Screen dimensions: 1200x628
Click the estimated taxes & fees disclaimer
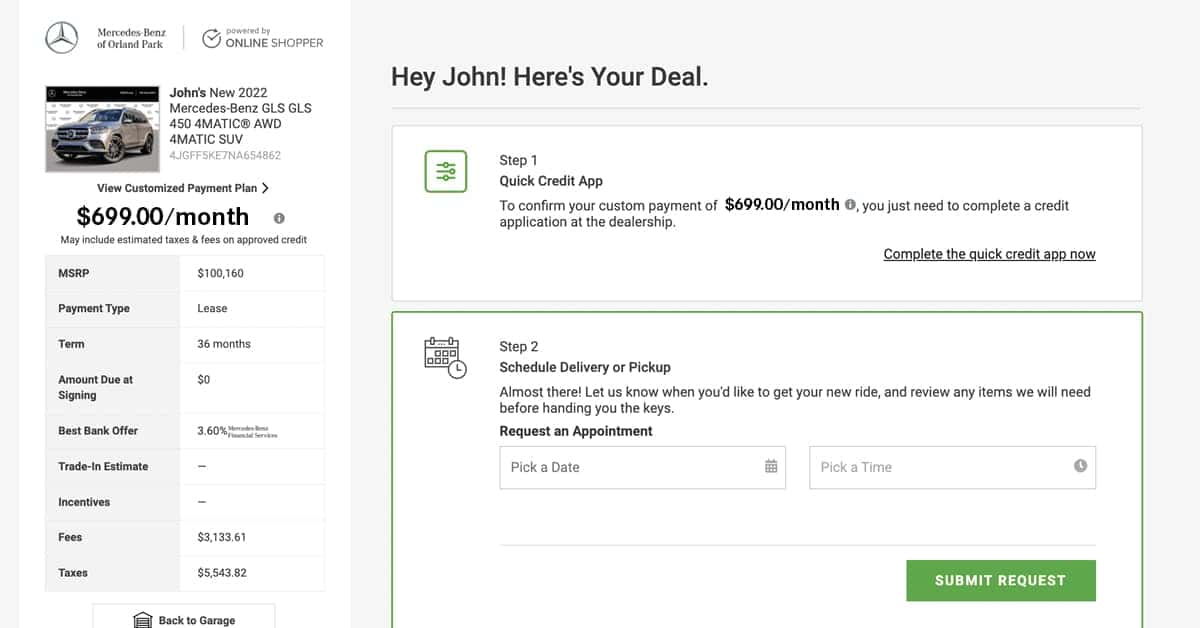click(184, 240)
